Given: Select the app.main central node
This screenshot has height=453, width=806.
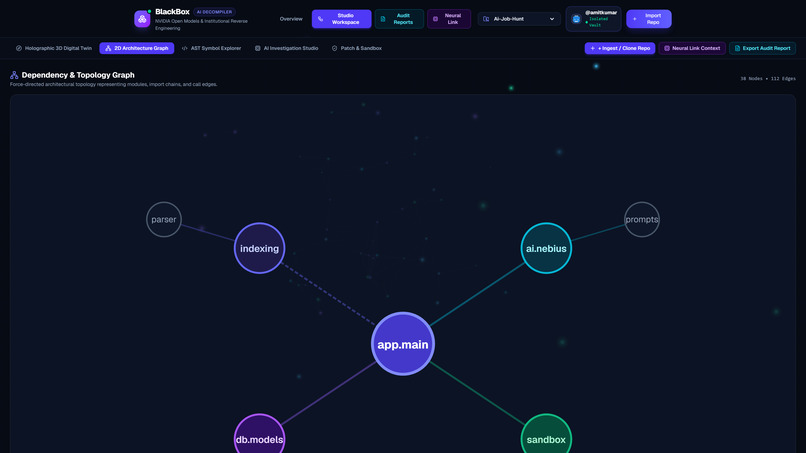Looking at the screenshot, I should [x=403, y=344].
